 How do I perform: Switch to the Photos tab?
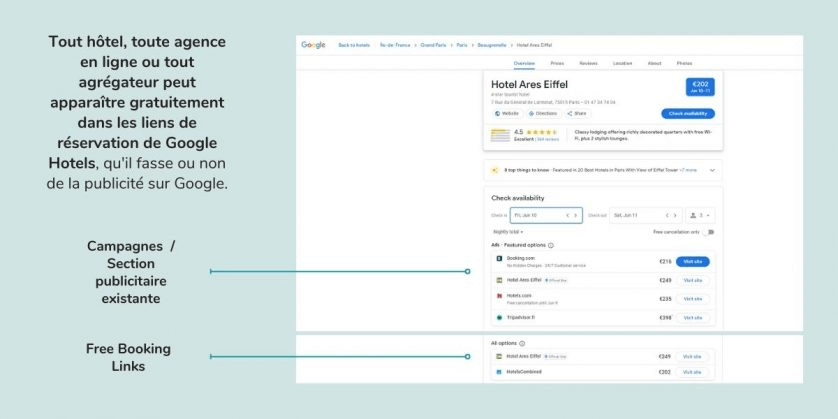[x=684, y=63]
